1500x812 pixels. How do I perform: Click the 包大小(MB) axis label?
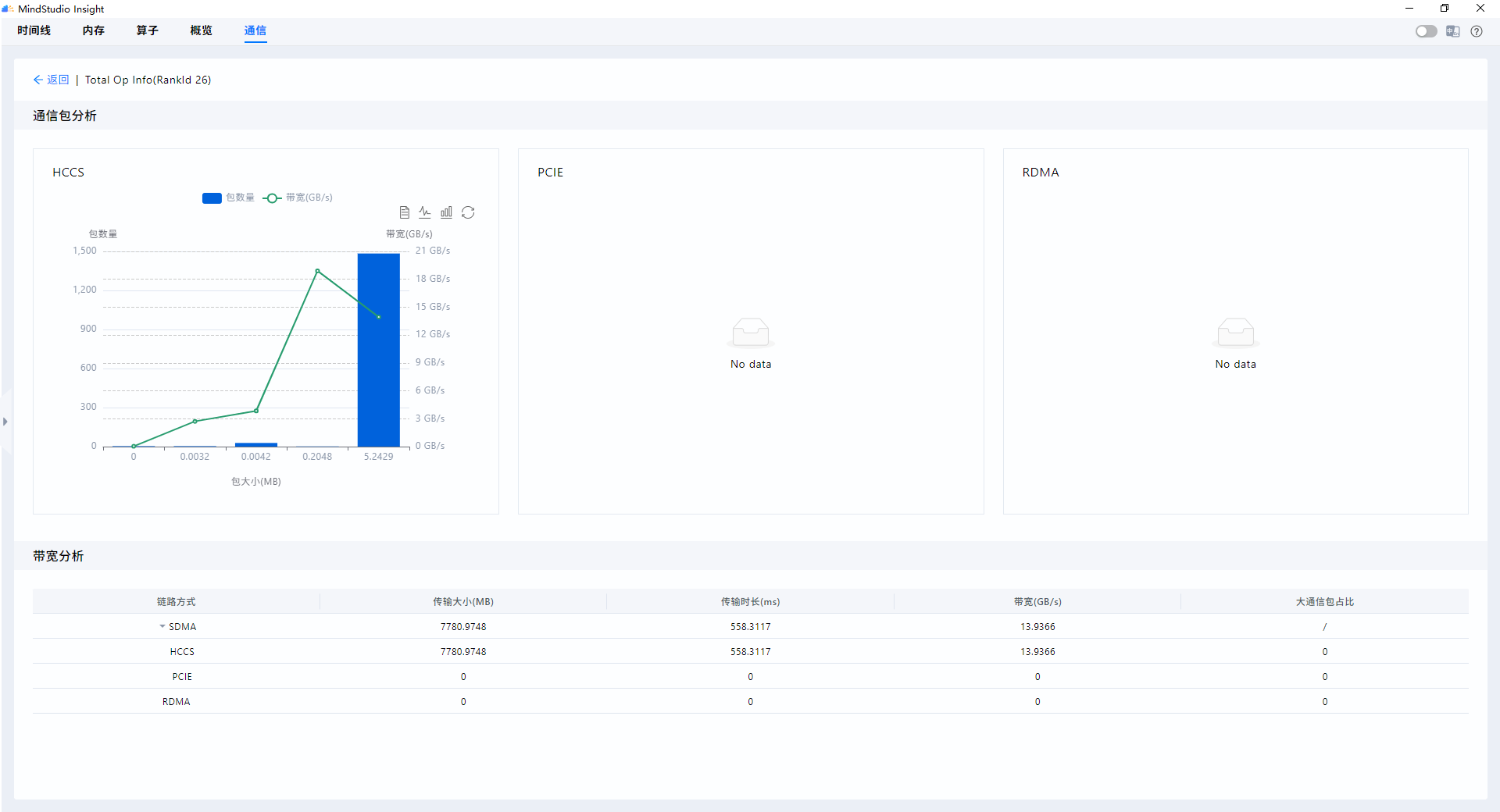pos(256,481)
